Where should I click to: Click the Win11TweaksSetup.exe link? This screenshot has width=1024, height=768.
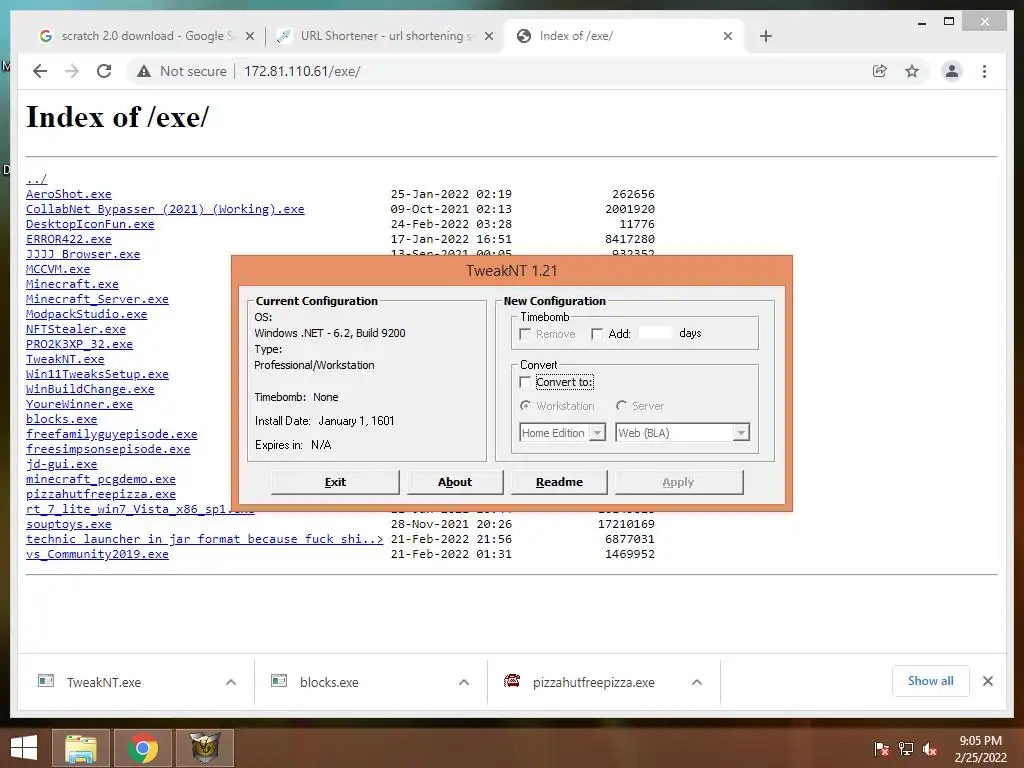pos(97,374)
